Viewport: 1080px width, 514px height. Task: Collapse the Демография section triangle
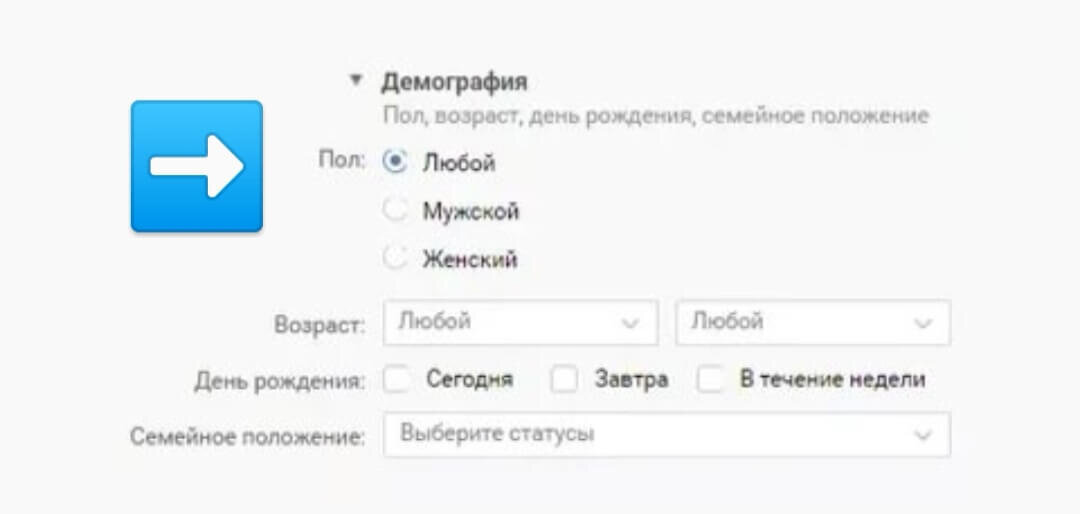(x=355, y=80)
